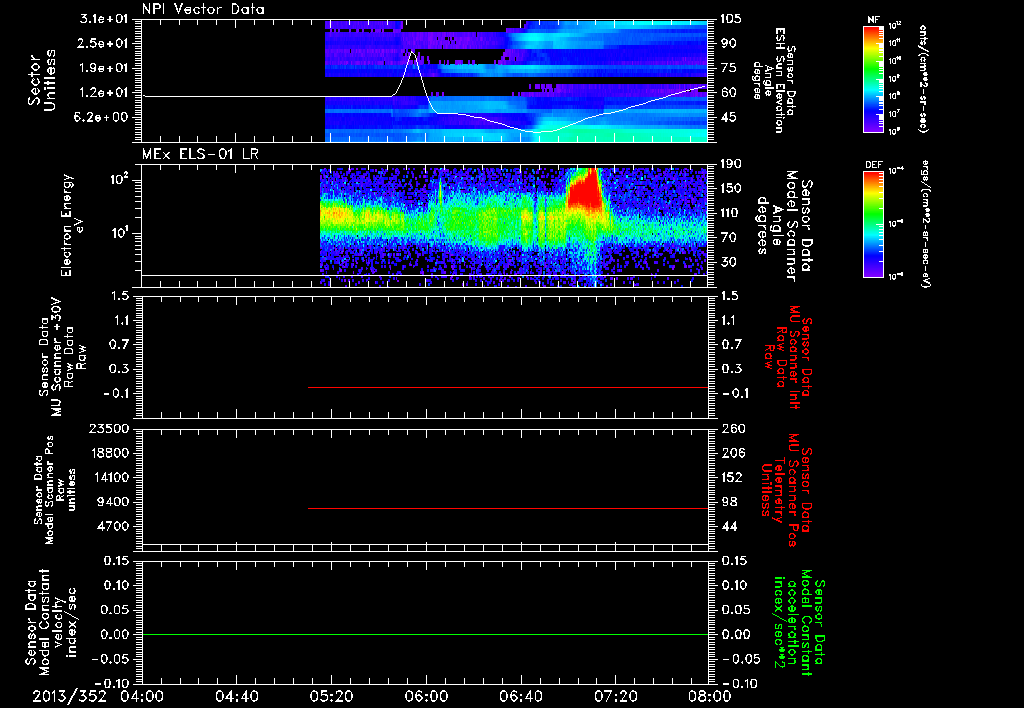The height and width of the screenshot is (708, 1024).
Task: Click the "NPI Vector Data" panel title
Action: point(203,9)
